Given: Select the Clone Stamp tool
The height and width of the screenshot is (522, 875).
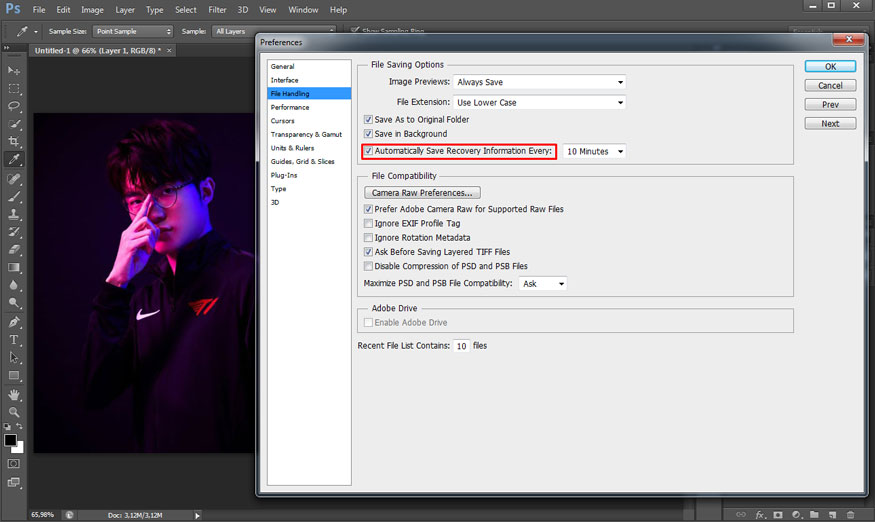Looking at the screenshot, I should pyautogui.click(x=14, y=214).
